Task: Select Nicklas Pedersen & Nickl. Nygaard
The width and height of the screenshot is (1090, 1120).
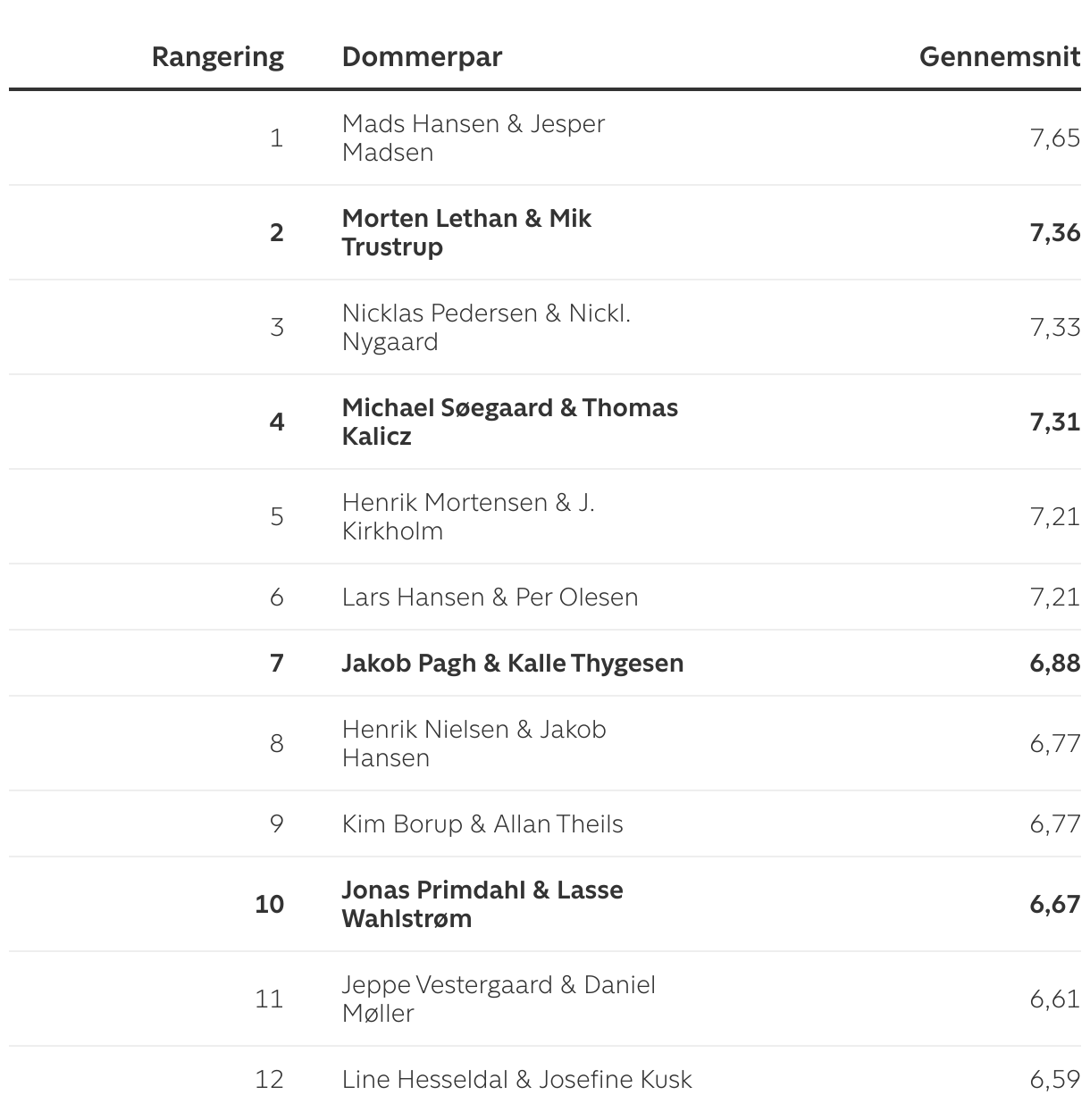Action: click(485, 327)
